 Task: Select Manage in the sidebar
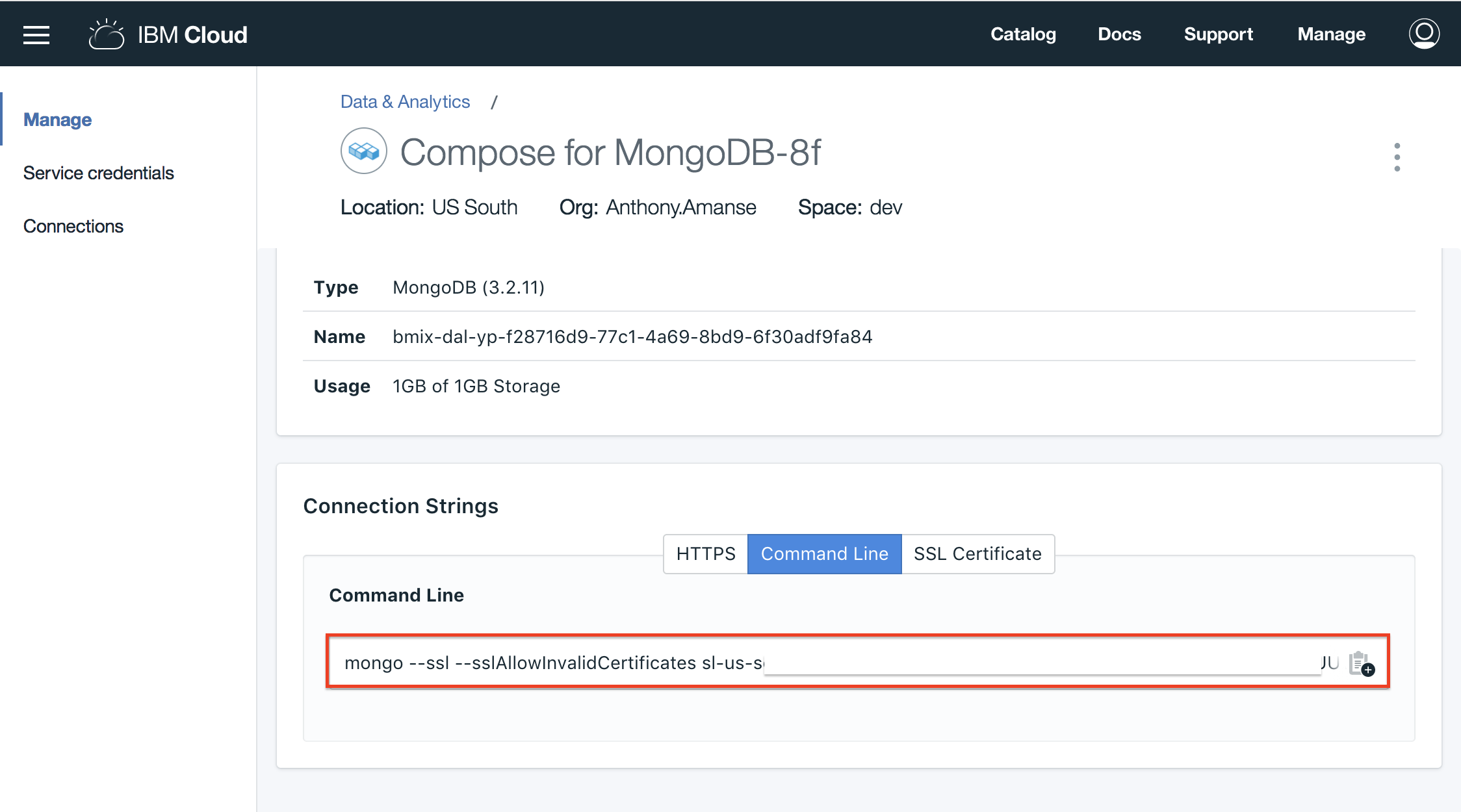(x=58, y=120)
